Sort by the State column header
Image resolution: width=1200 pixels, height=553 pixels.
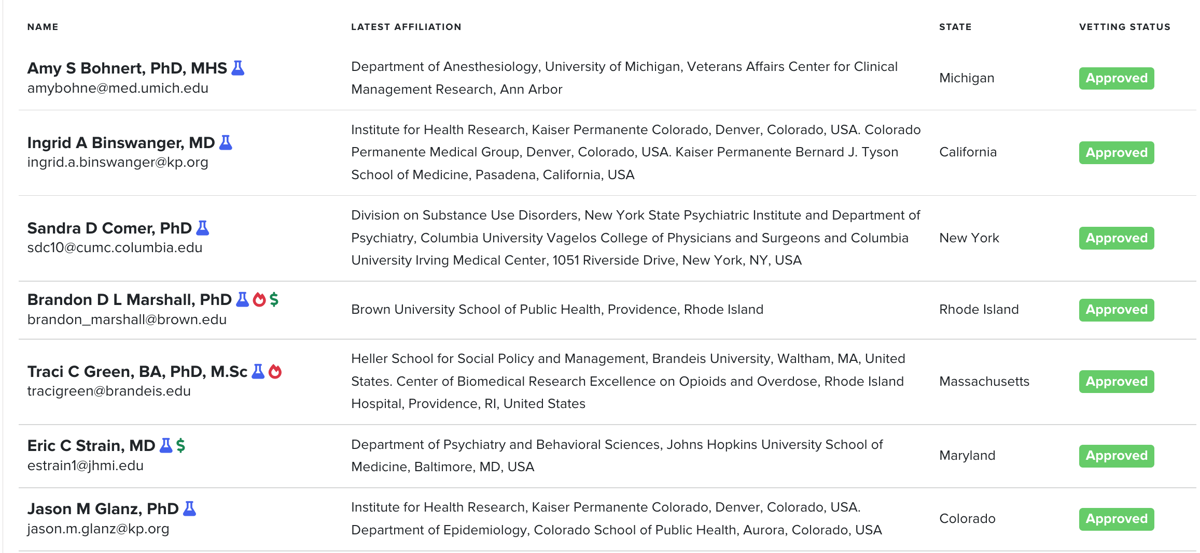pos(955,27)
